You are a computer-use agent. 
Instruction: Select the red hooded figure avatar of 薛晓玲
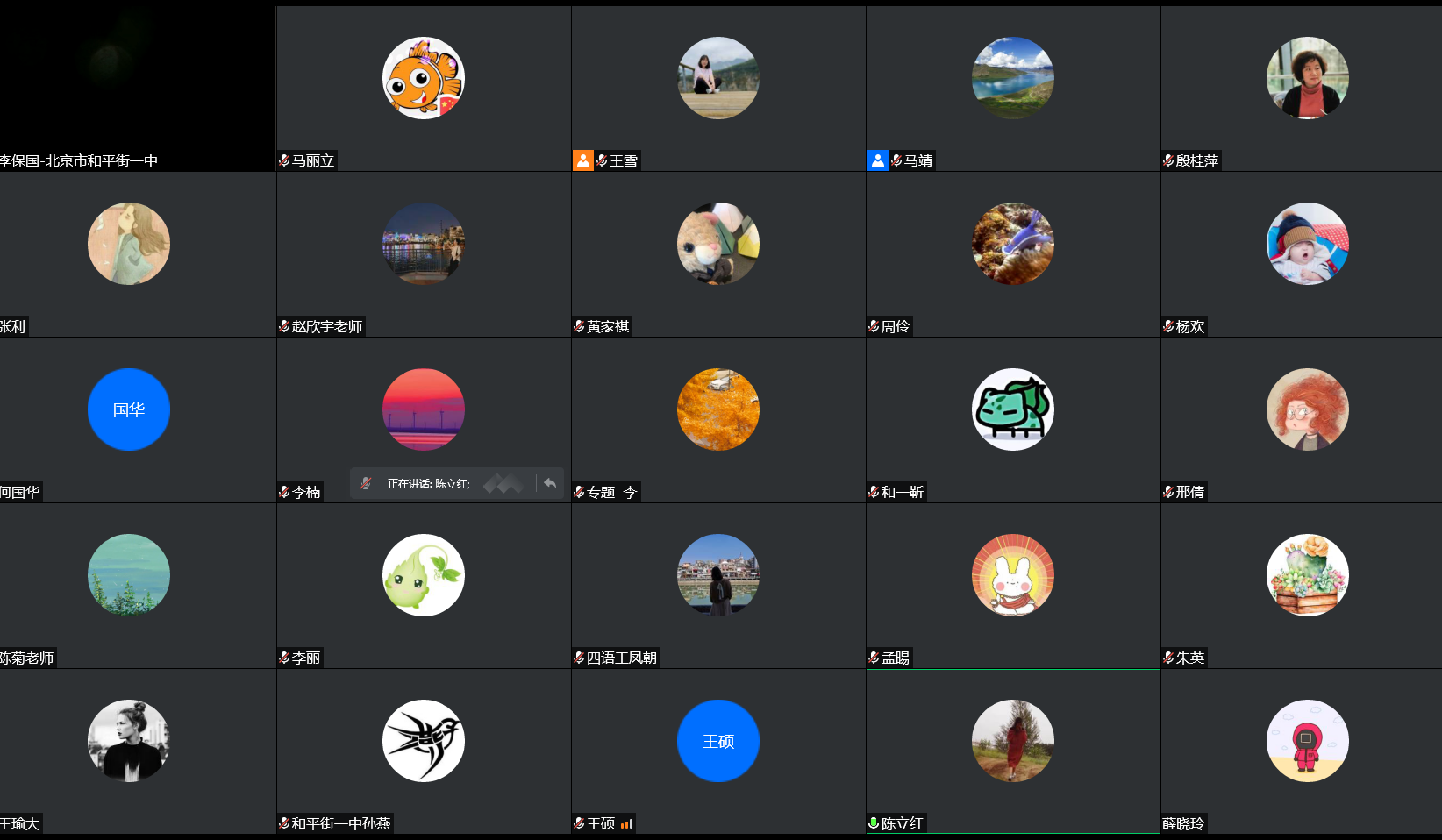point(1308,741)
